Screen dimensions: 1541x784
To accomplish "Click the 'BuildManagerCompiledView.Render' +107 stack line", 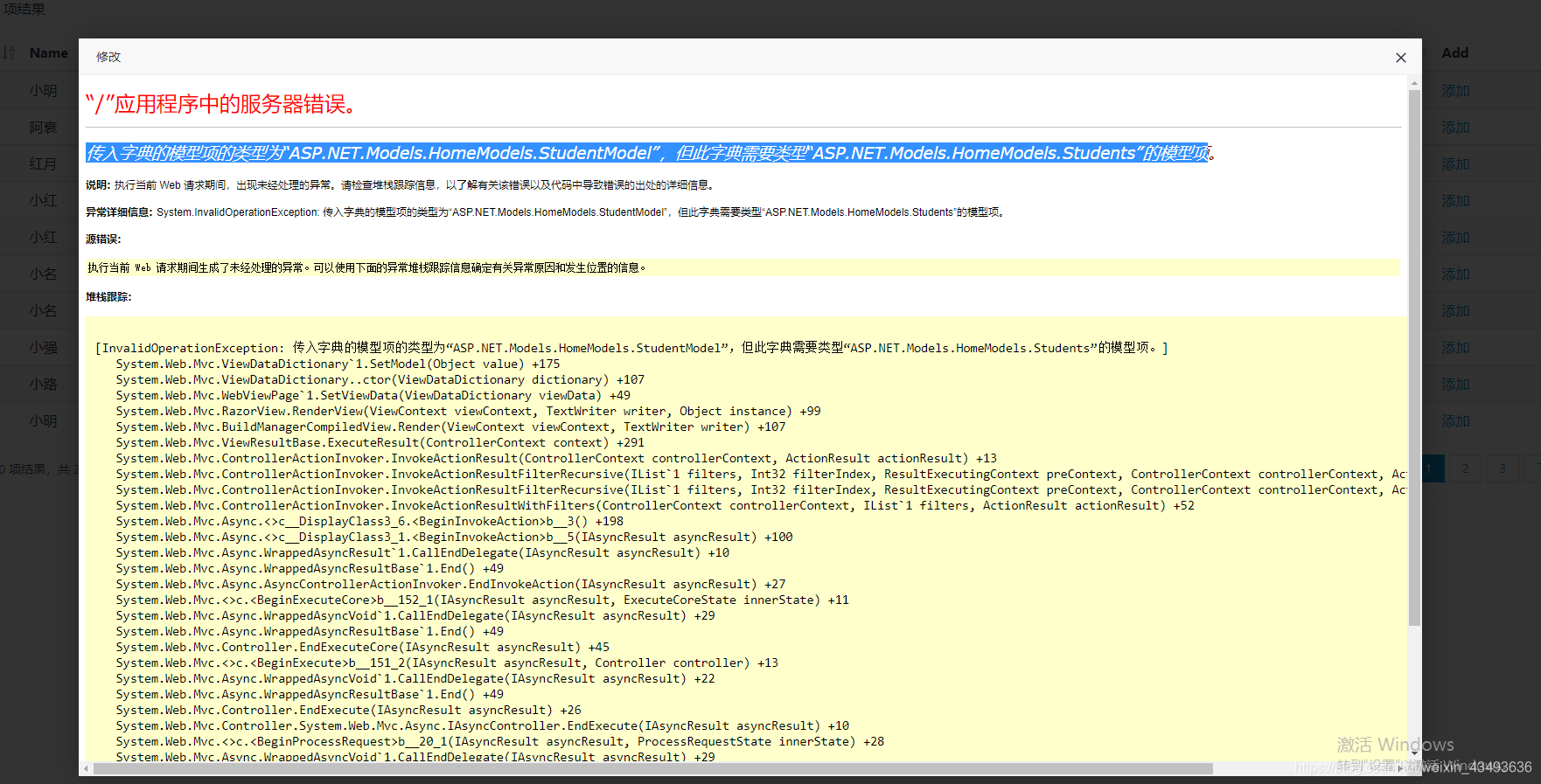I will (x=450, y=427).
